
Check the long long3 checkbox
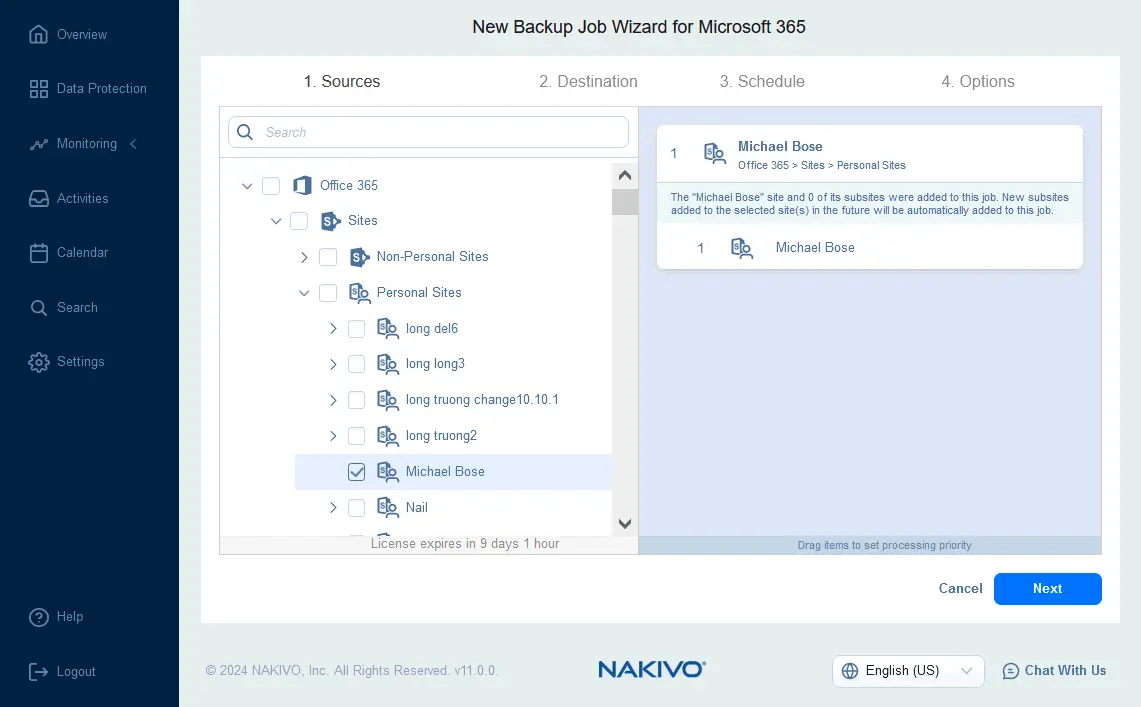[357, 364]
